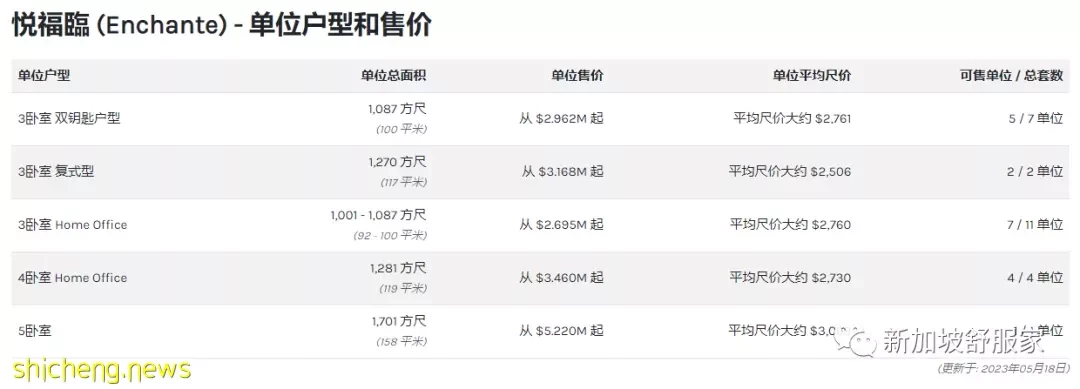The image size is (1080, 389).
Task: Click the 单位户型 column header
Action: point(44,76)
